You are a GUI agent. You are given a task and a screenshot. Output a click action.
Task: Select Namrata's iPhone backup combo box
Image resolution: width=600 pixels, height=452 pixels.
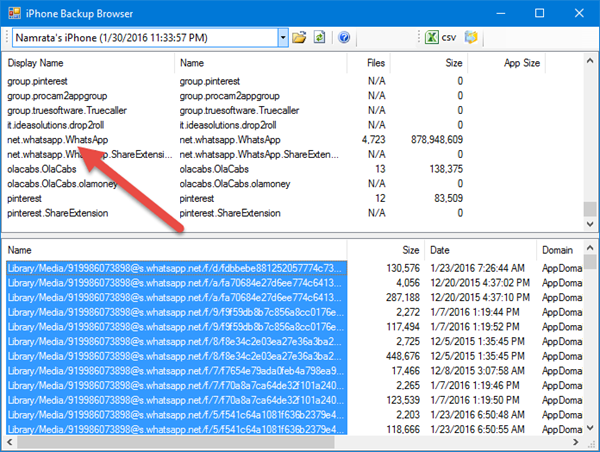point(150,38)
